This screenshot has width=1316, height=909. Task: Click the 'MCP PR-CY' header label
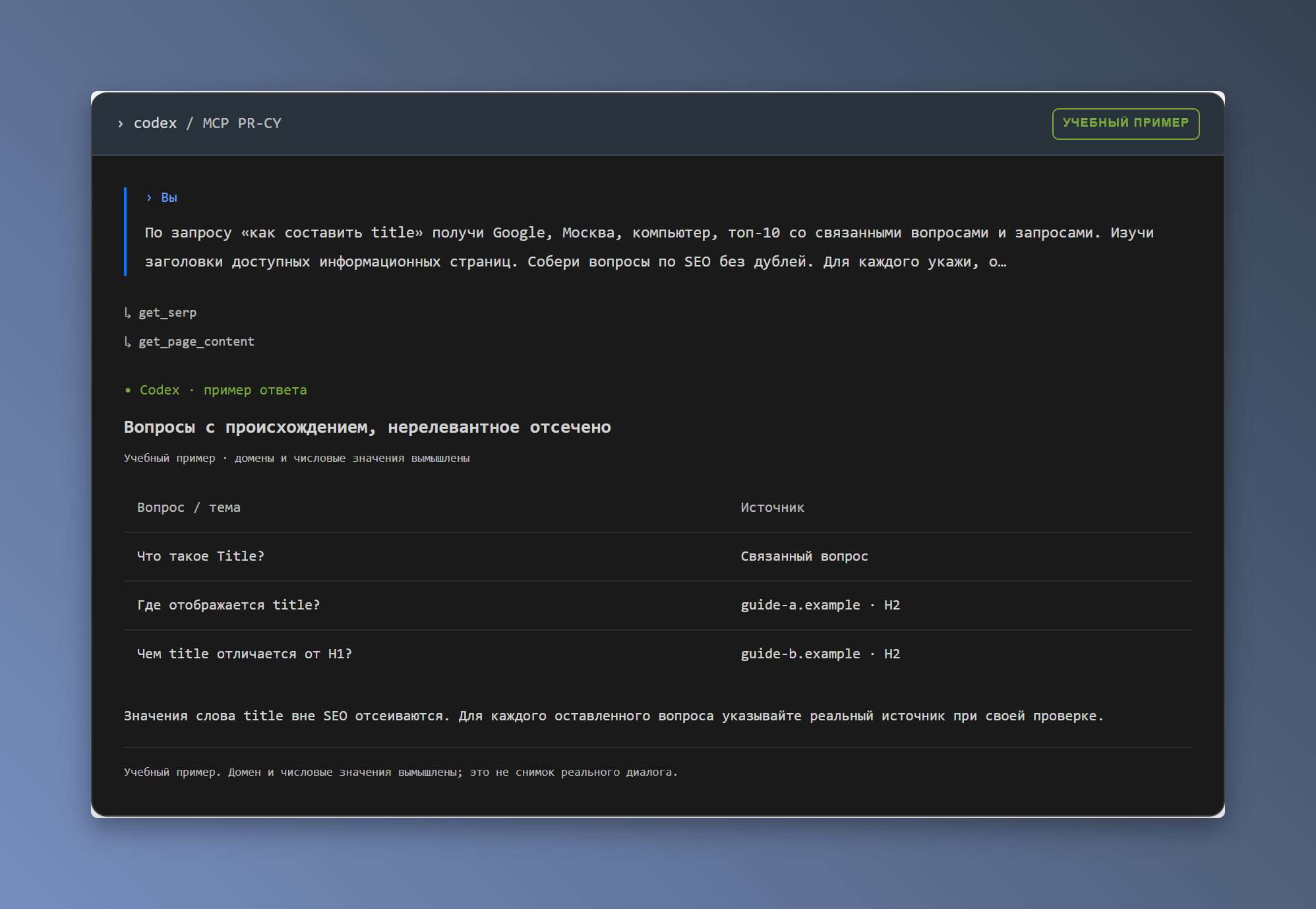(242, 123)
